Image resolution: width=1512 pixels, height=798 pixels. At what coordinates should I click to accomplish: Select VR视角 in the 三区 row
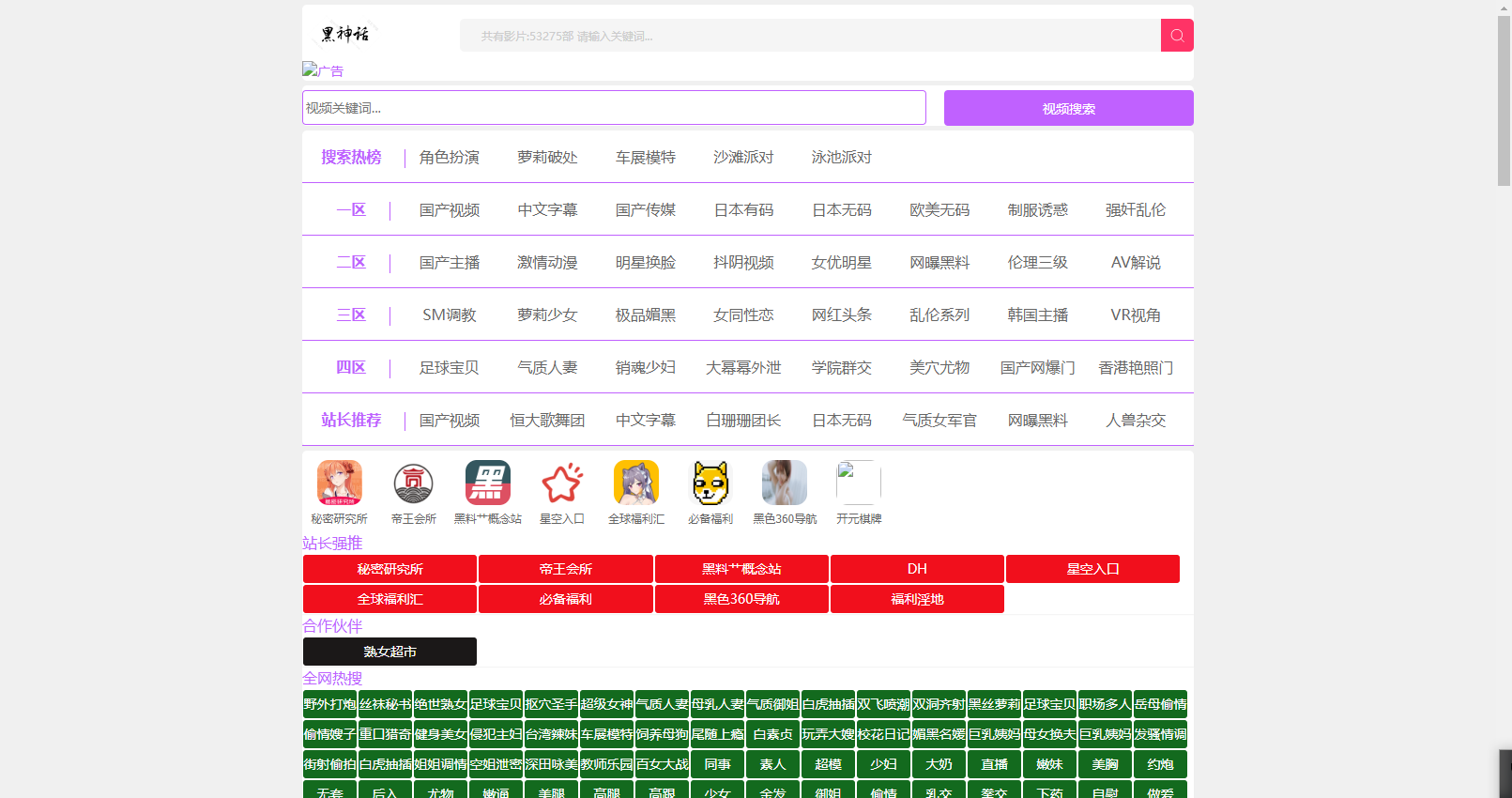(1135, 315)
